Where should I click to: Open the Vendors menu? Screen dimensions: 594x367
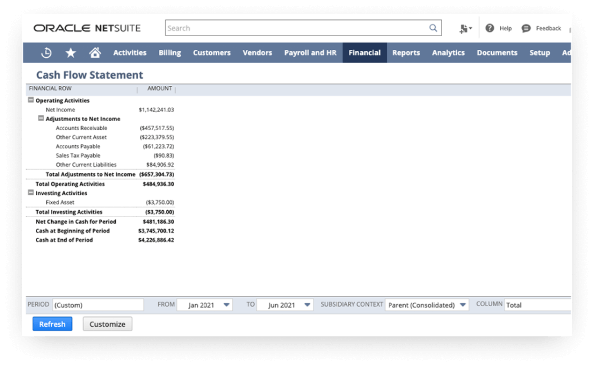tap(257, 53)
